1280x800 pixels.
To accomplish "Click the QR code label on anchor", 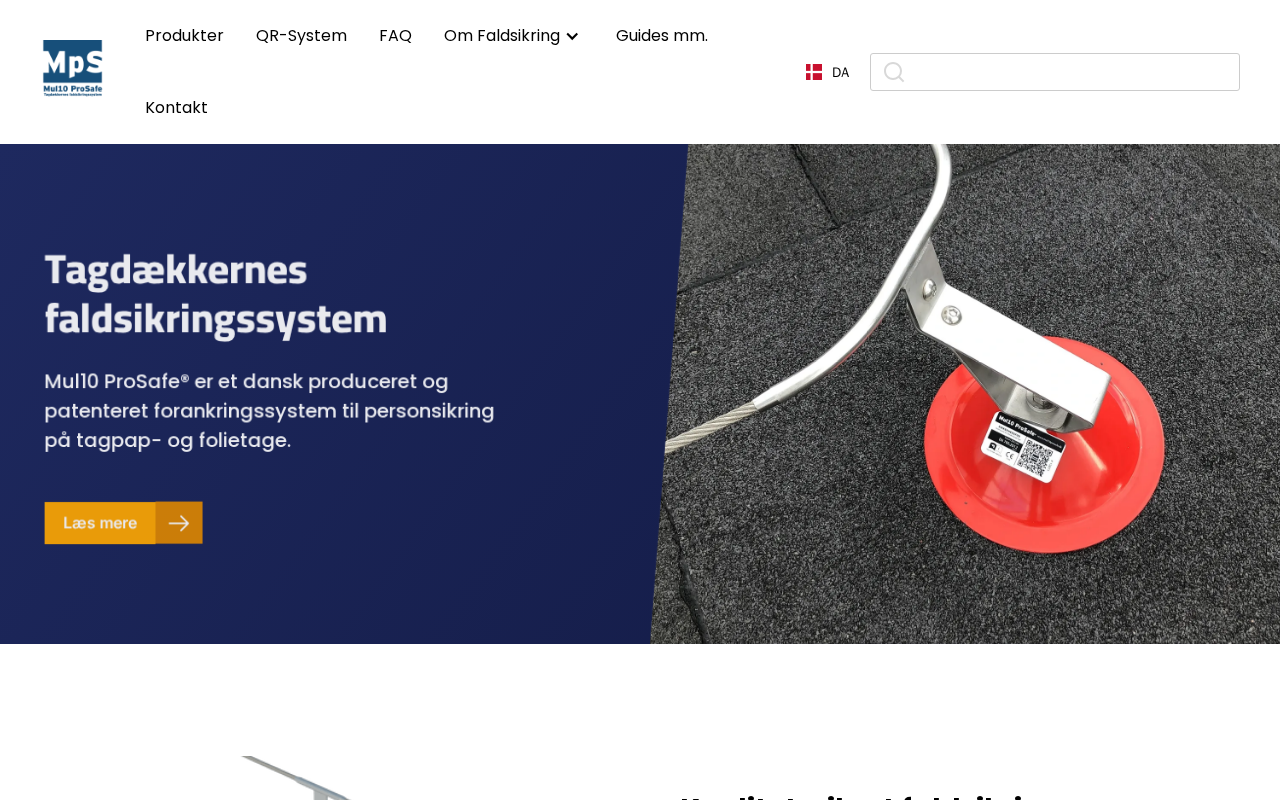I will click(x=1024, y=445).
